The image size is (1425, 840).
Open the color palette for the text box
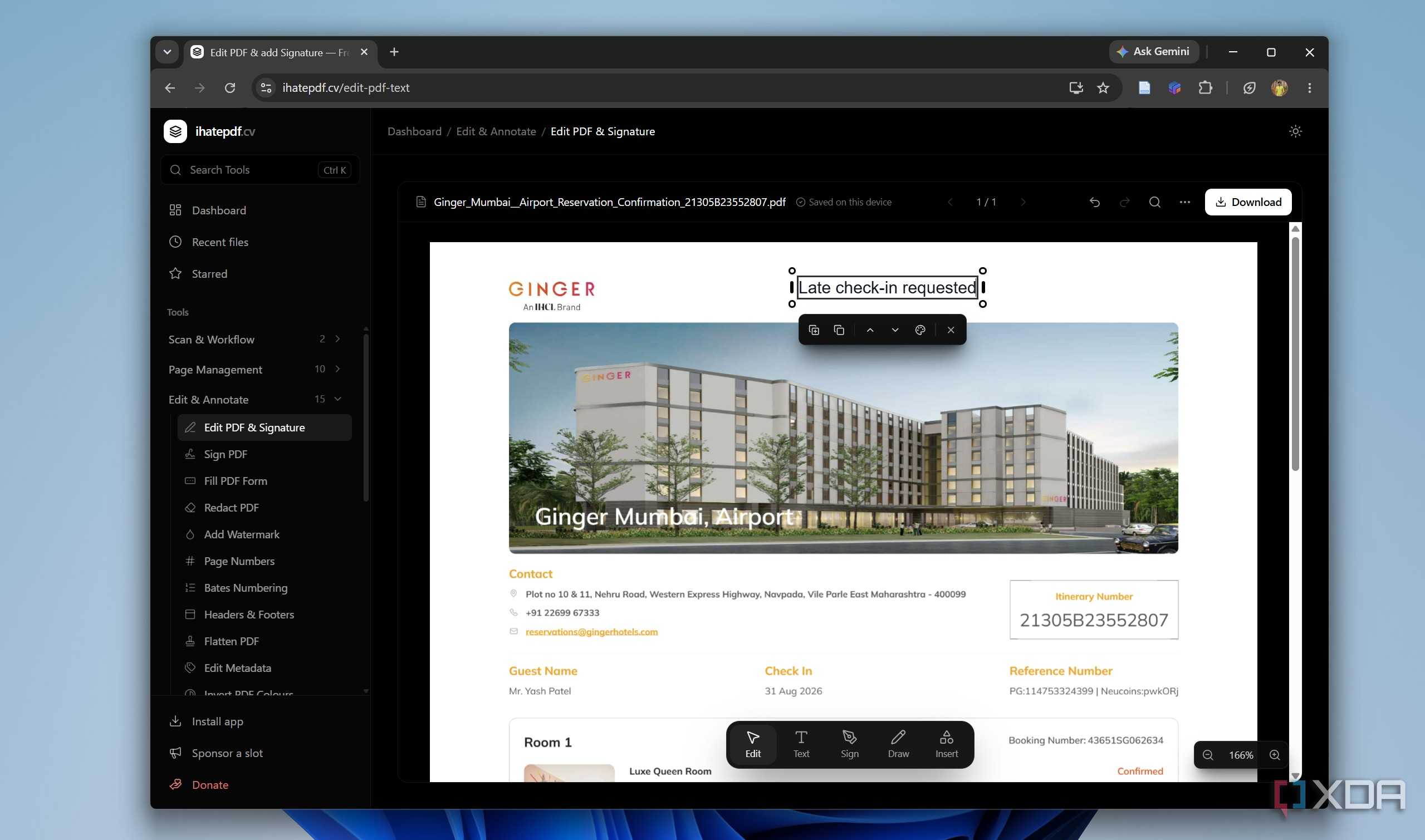click(920, 330)
